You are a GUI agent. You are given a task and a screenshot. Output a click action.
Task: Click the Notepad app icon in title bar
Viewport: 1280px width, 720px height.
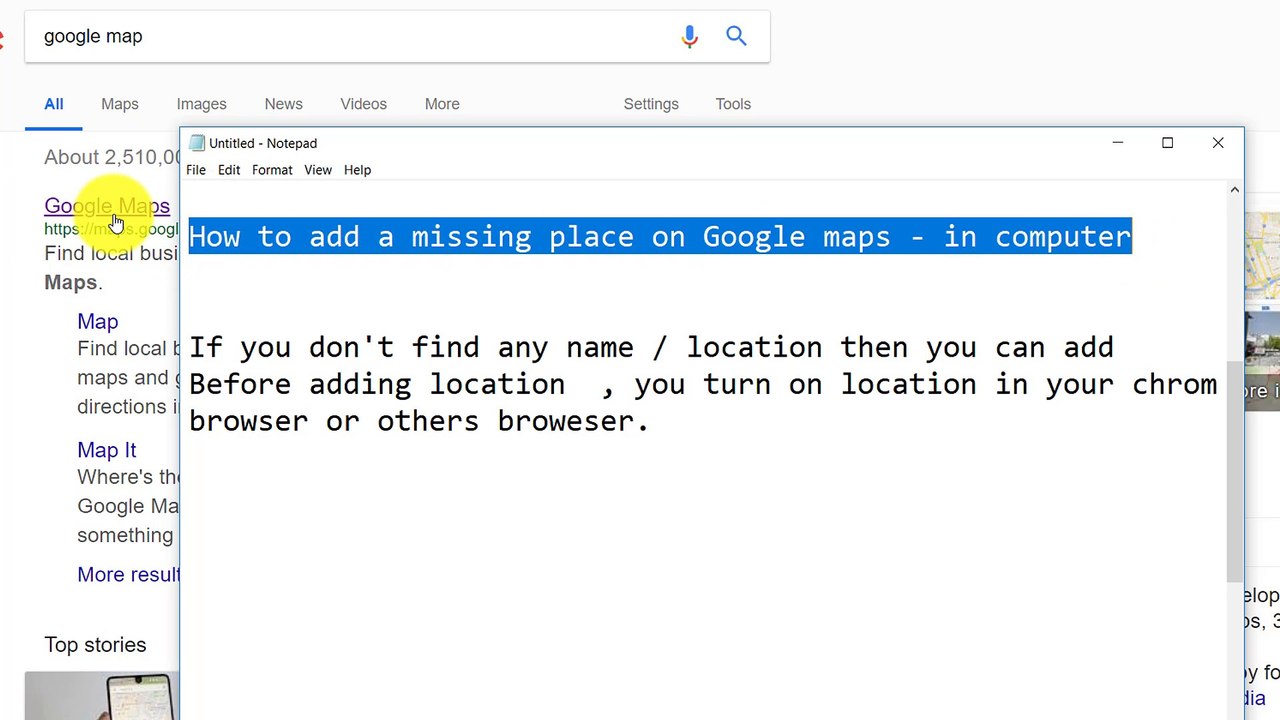[197, 143]
